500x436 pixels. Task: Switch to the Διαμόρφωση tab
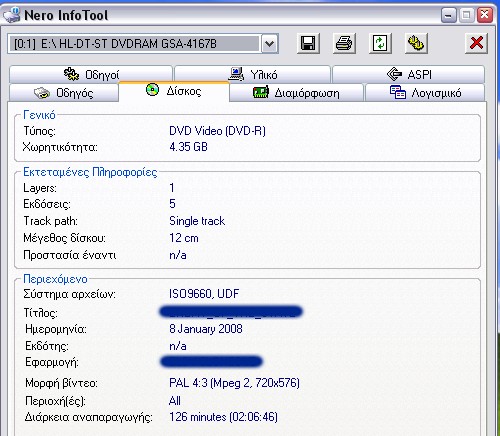pyautogui.click(x=296, y=92)
